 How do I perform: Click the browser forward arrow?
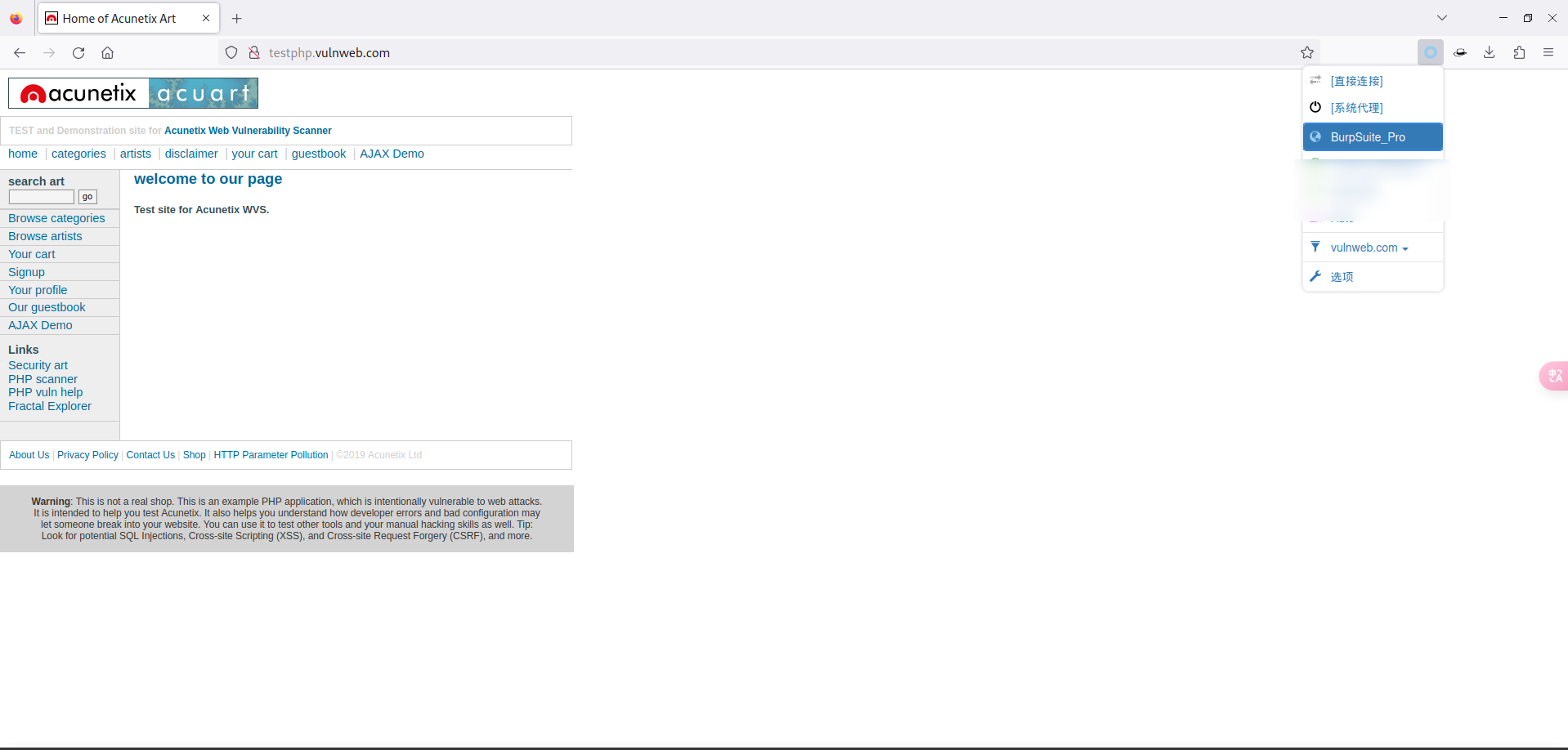tap(49, 53)
